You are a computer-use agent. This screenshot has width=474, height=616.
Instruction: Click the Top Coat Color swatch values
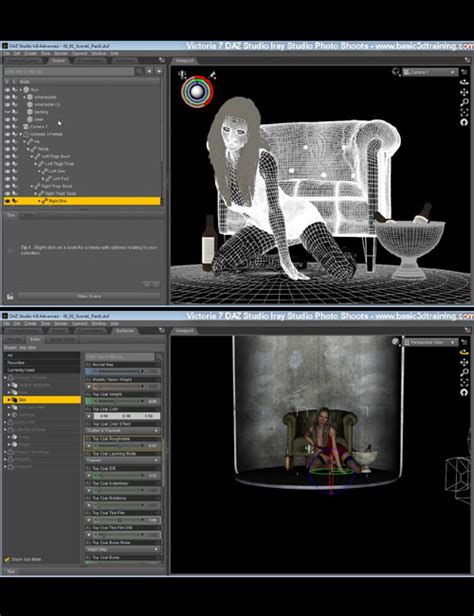pos(126,416)
